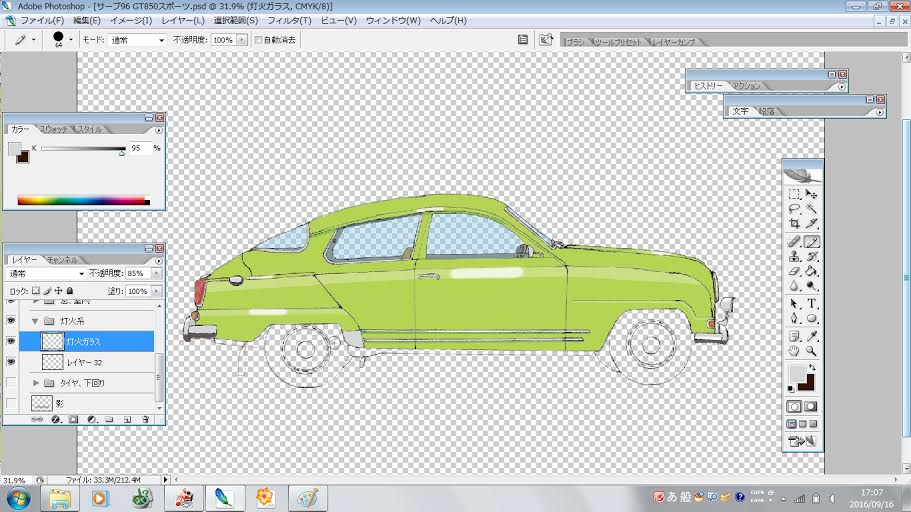The image size is (911, 512).
Task: Select the Blur tool
Action: (x=794, y=285)
